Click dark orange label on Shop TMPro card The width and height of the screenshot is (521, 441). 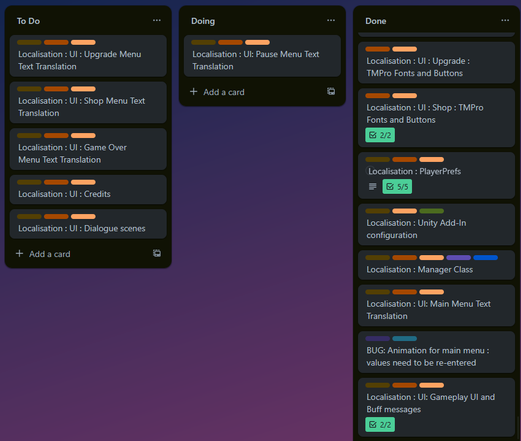[x=377, y=96]
